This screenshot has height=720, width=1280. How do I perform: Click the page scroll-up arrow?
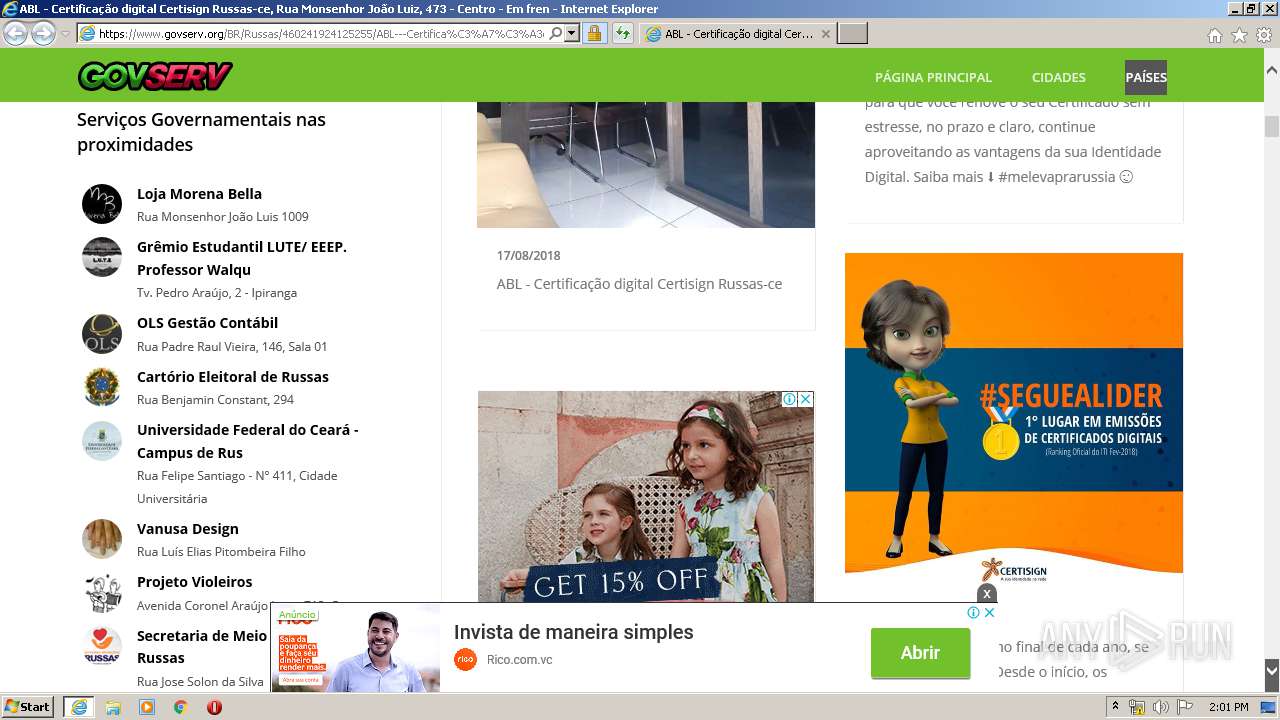pyautogui.click(x=1272, y=71)
